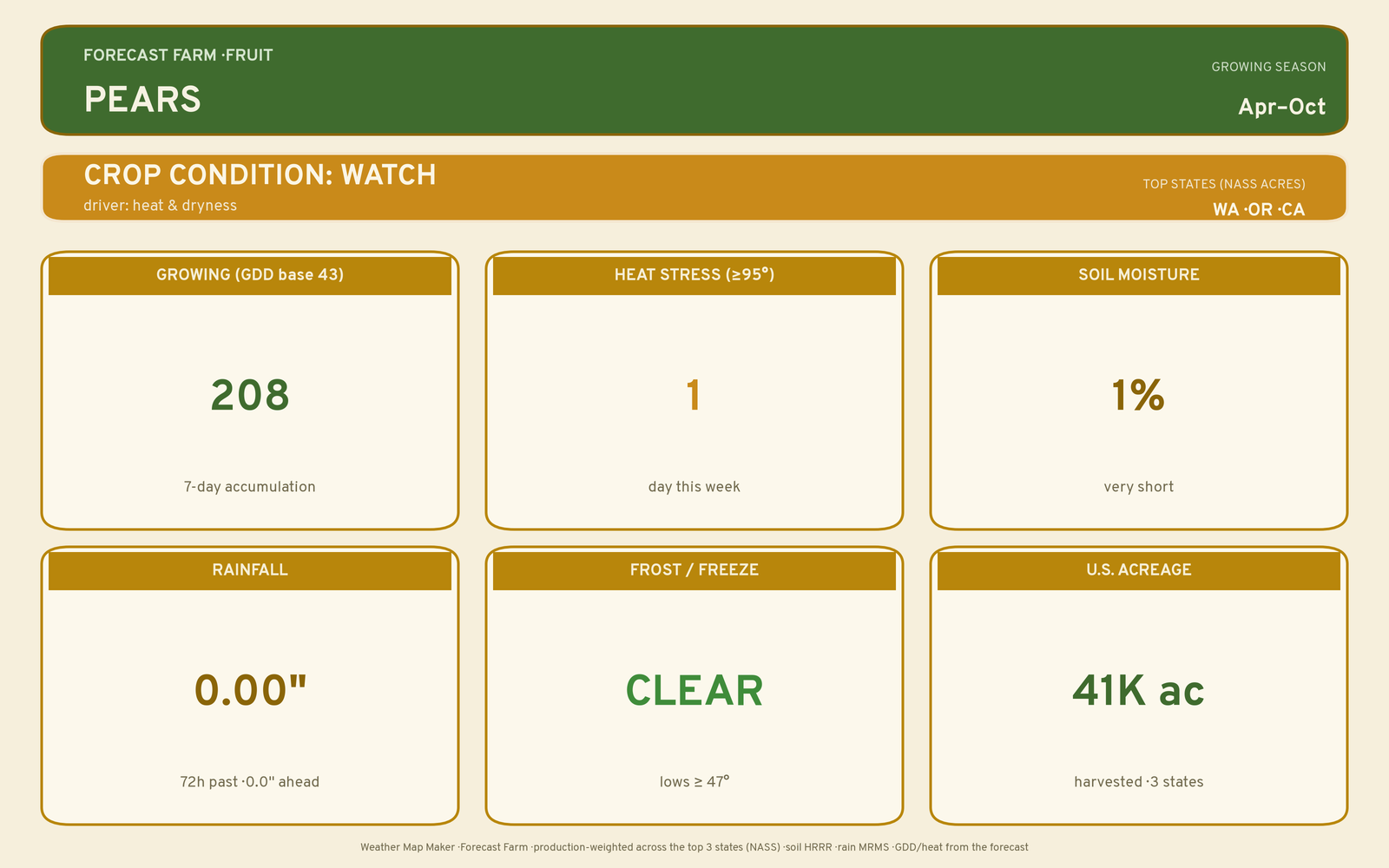Click the FORECAST FARM · FRUIT label
This screenshot has height=868, width=1389.
(178, 56)
